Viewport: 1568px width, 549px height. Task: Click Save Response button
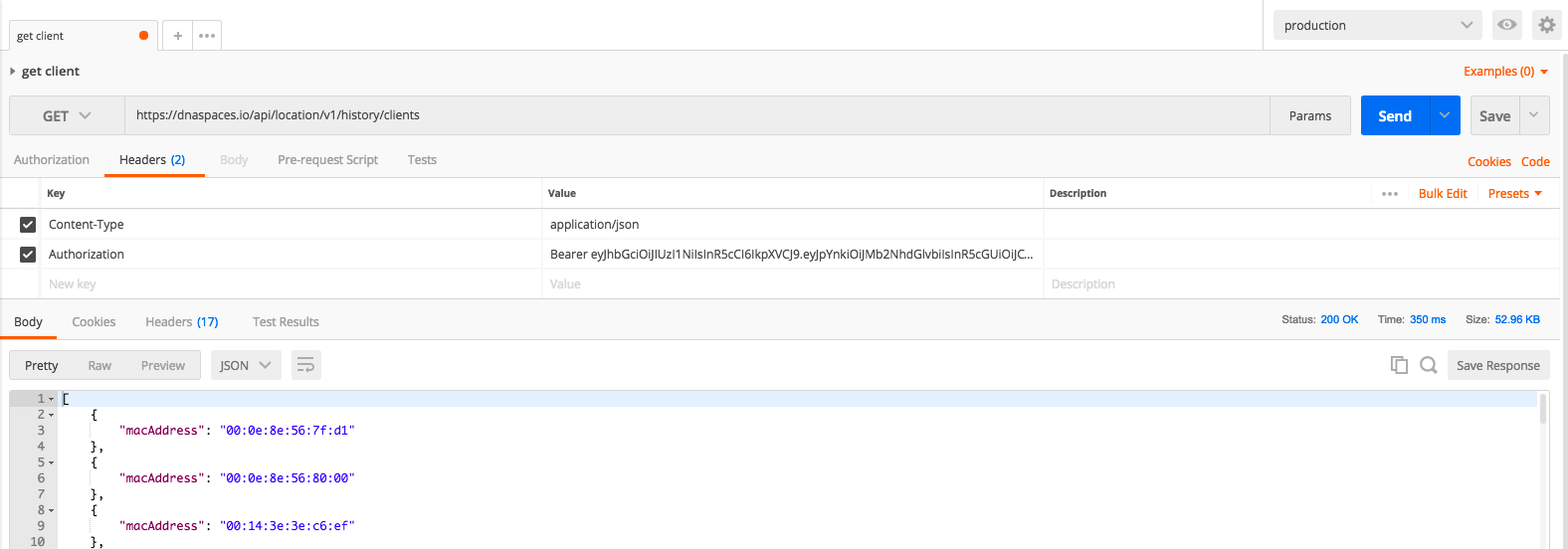coord(1498,365)
